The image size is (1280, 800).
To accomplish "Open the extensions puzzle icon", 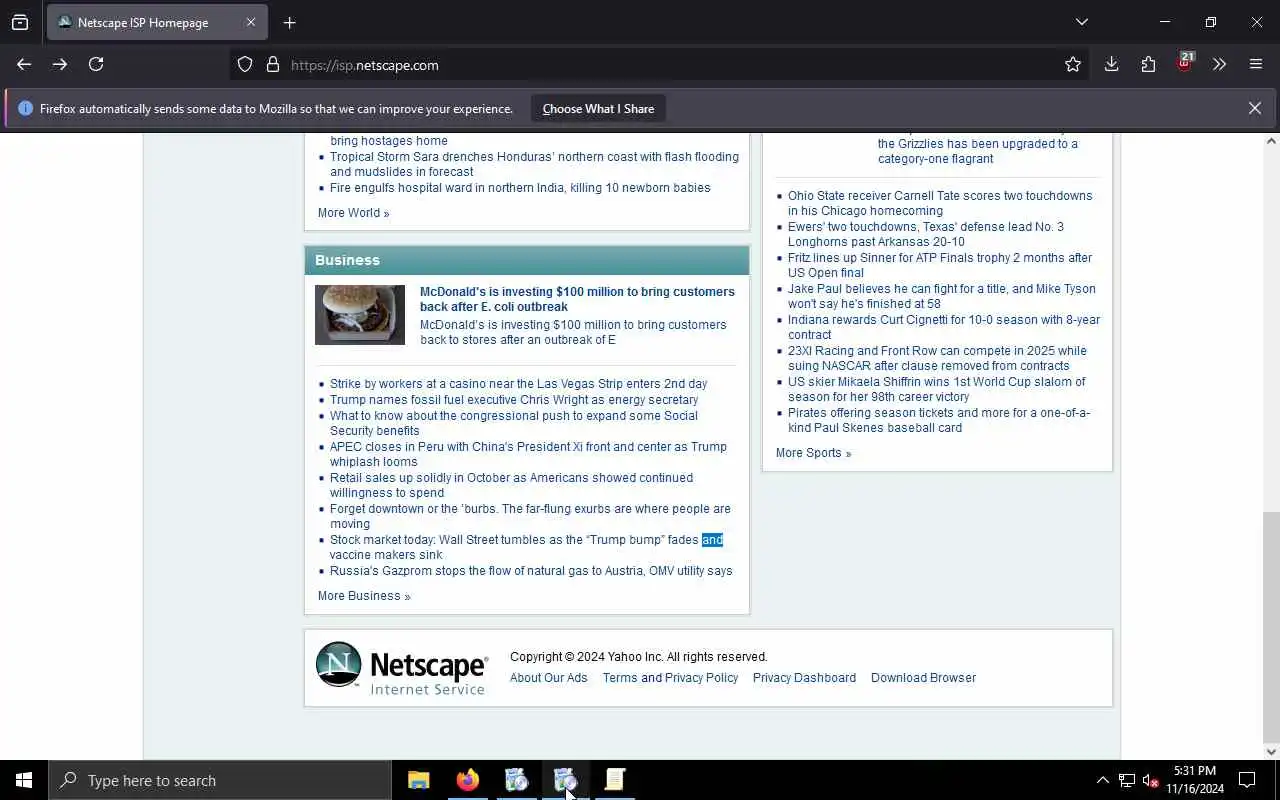I will tap(1148, 65).
